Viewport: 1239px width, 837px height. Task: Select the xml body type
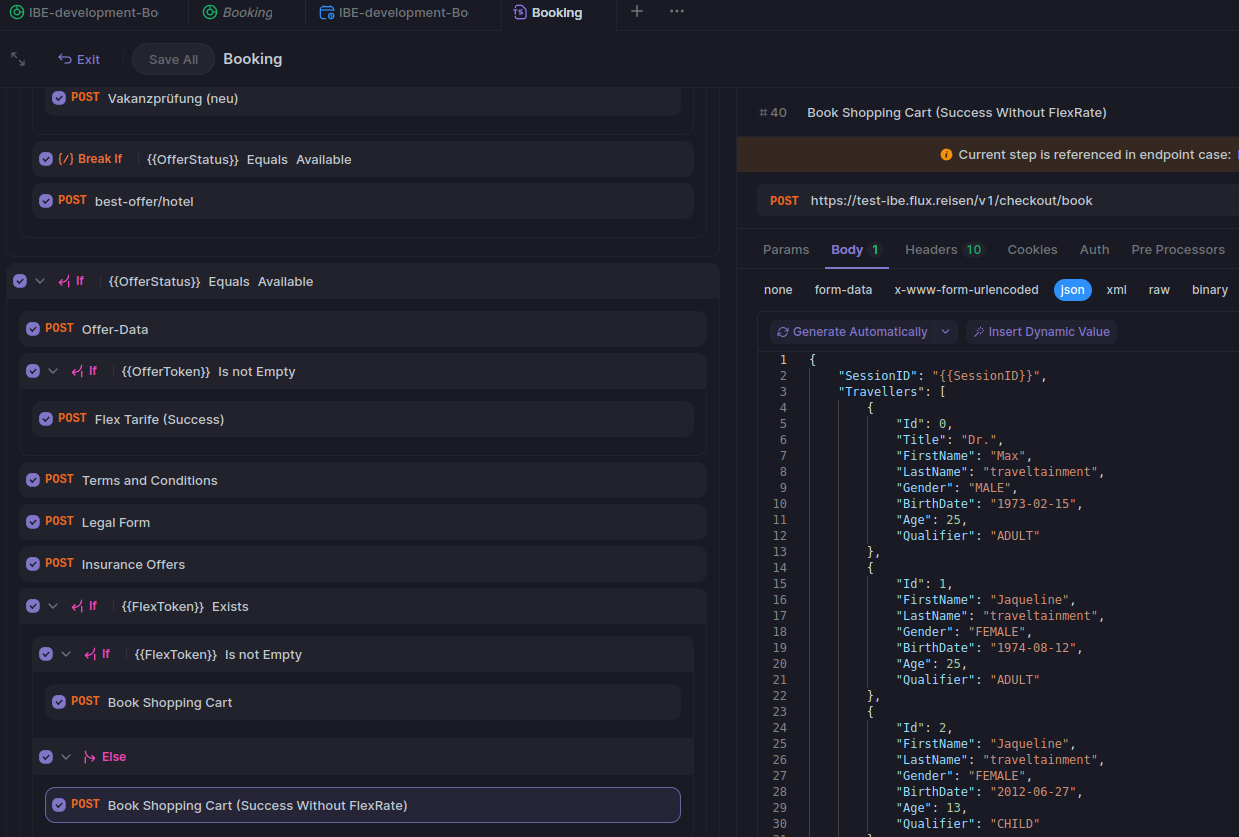click(1116, 290)
